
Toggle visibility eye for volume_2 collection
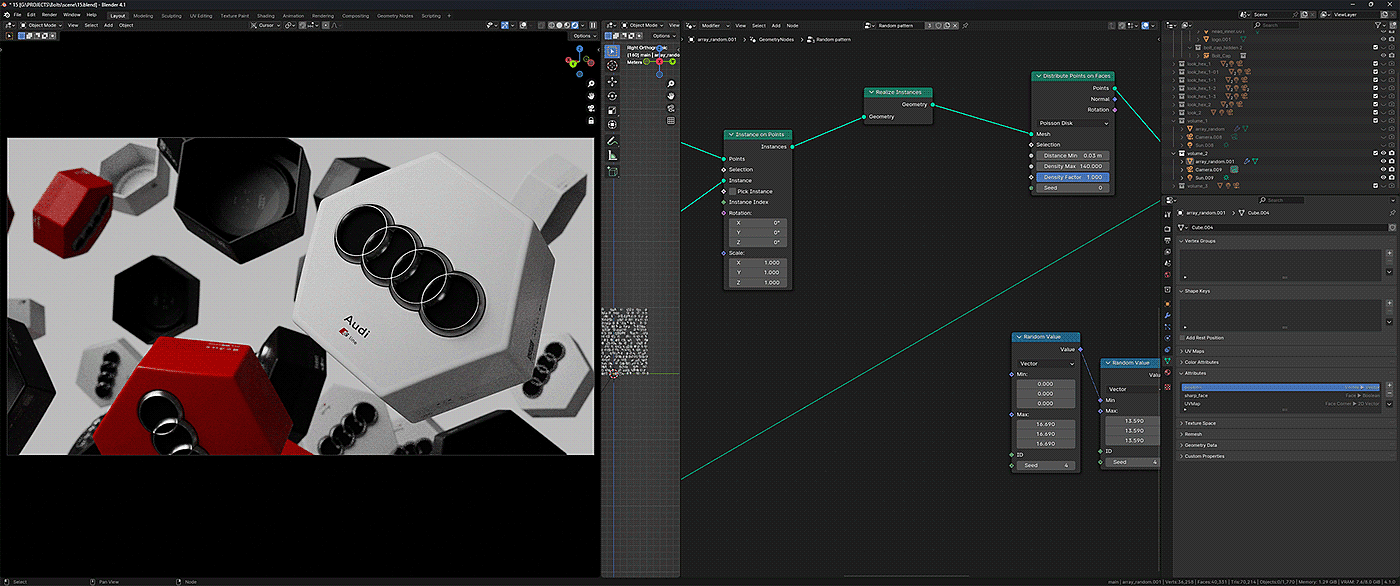click(x=1383, y=153)
